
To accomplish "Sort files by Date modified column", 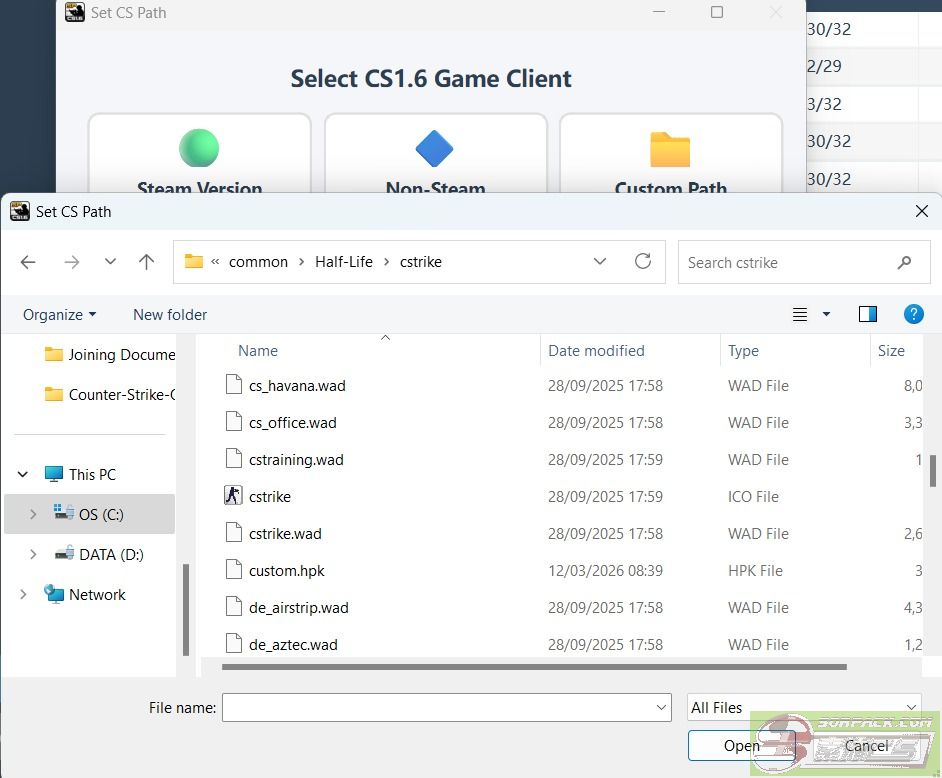I will [x=596, y=351].
